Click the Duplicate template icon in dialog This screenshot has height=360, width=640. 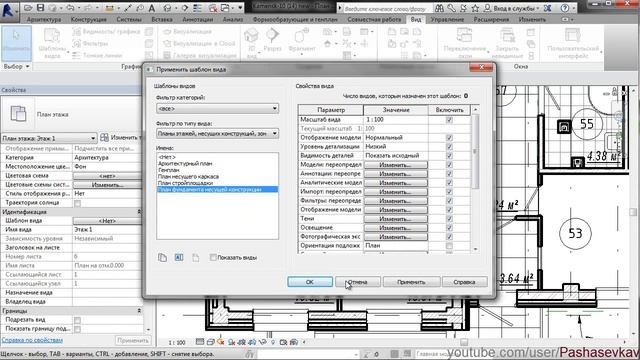(162, 258)
